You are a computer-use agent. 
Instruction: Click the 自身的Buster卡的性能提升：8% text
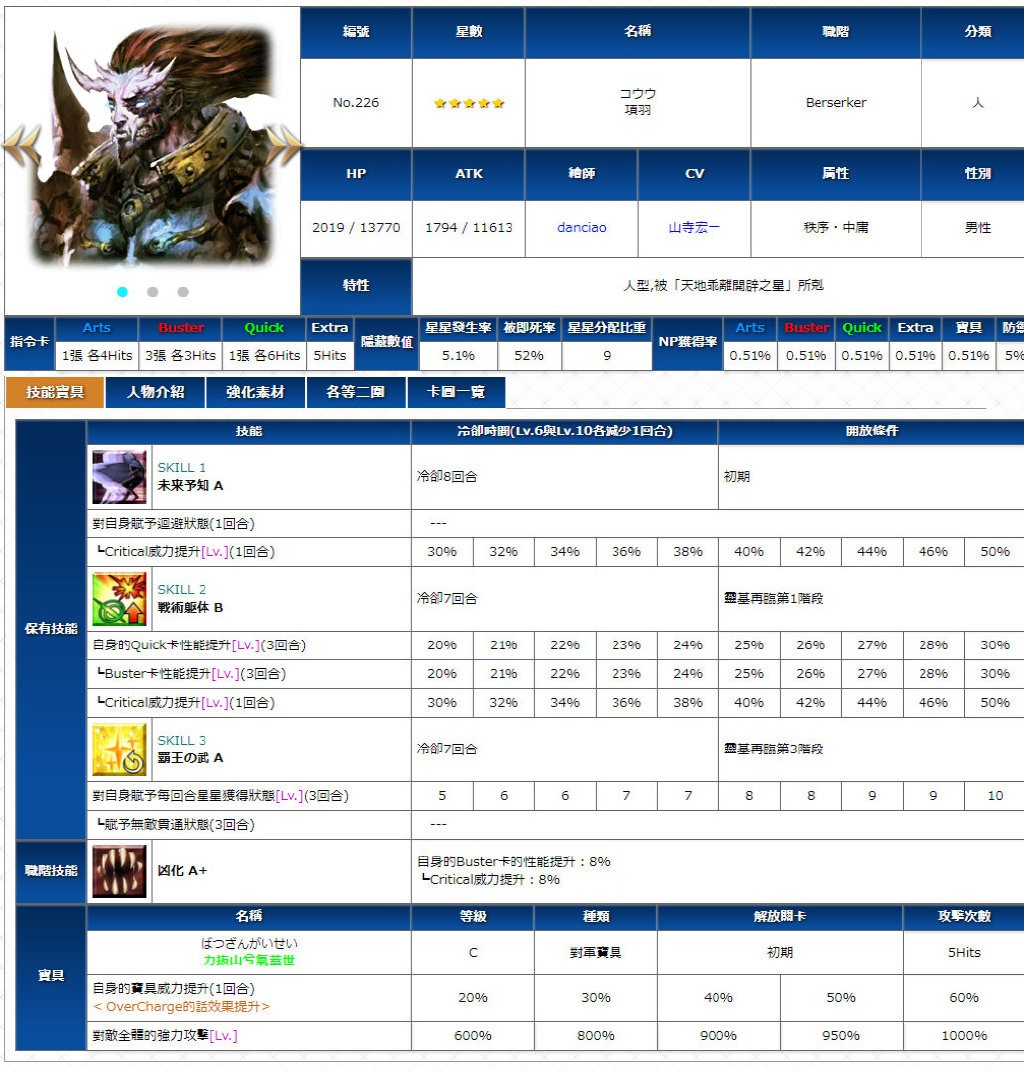(514, 862)
